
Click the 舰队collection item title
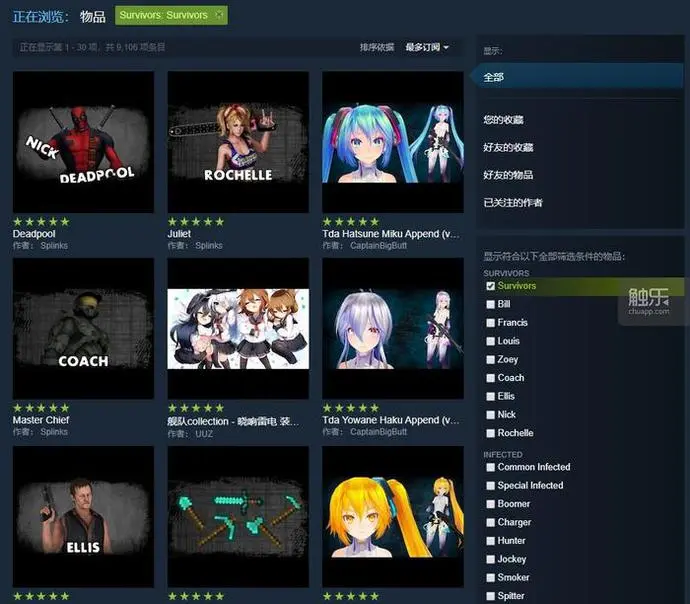pos(233,421)
